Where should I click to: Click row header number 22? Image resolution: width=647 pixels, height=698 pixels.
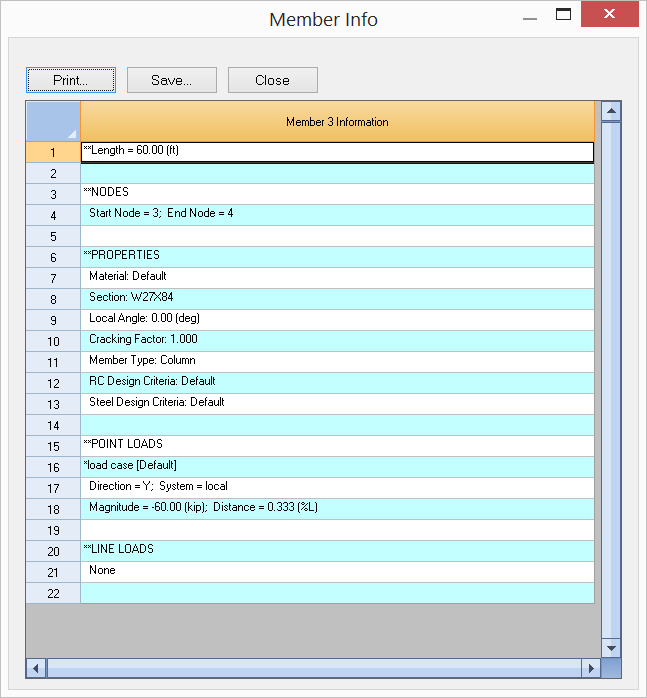click(x=53, y=593)
